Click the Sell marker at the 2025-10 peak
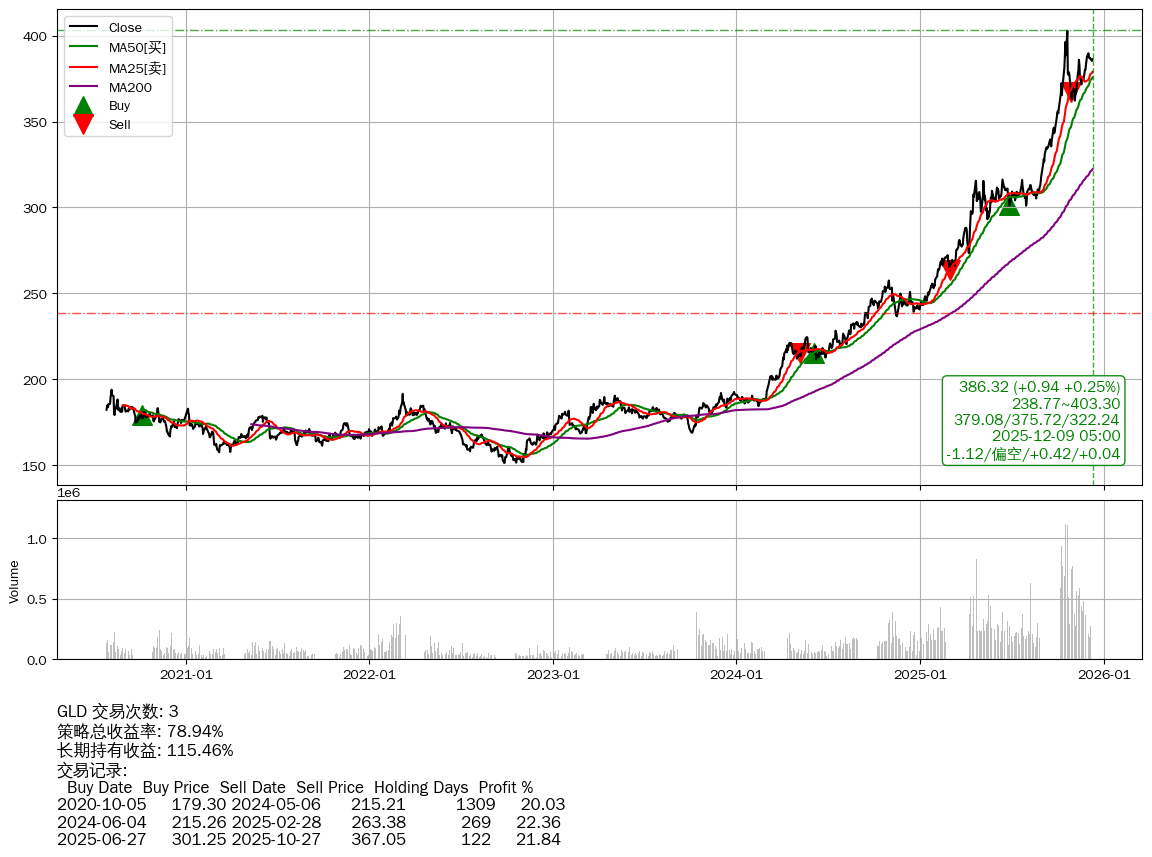The width and height of the screenshot is (1152, 857). (1070, 91)
